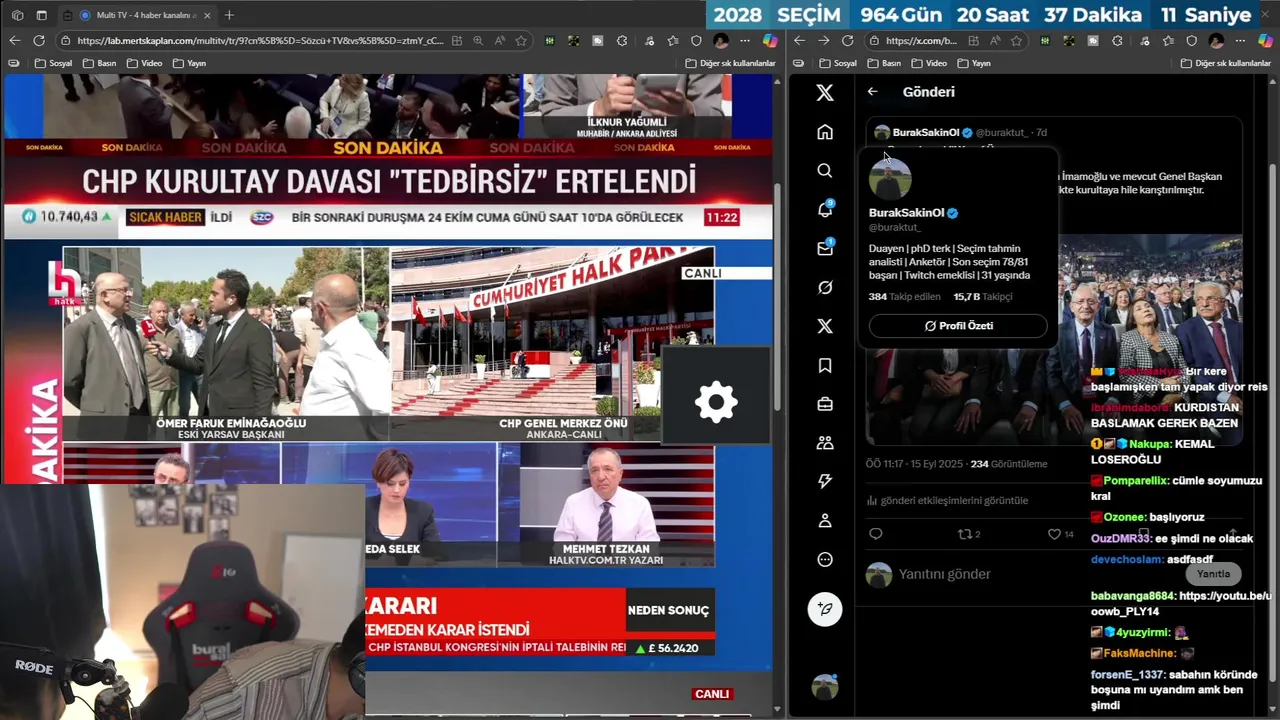Open a new tab with plus button
Screen dimensions: 1280x720
coord(229,15)
